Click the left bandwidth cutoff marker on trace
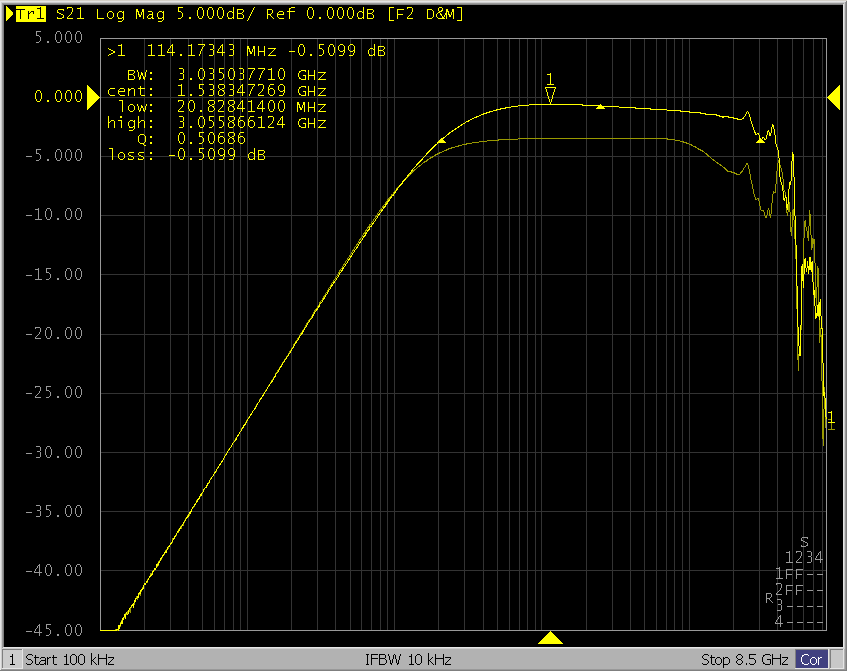 (441, 143)
